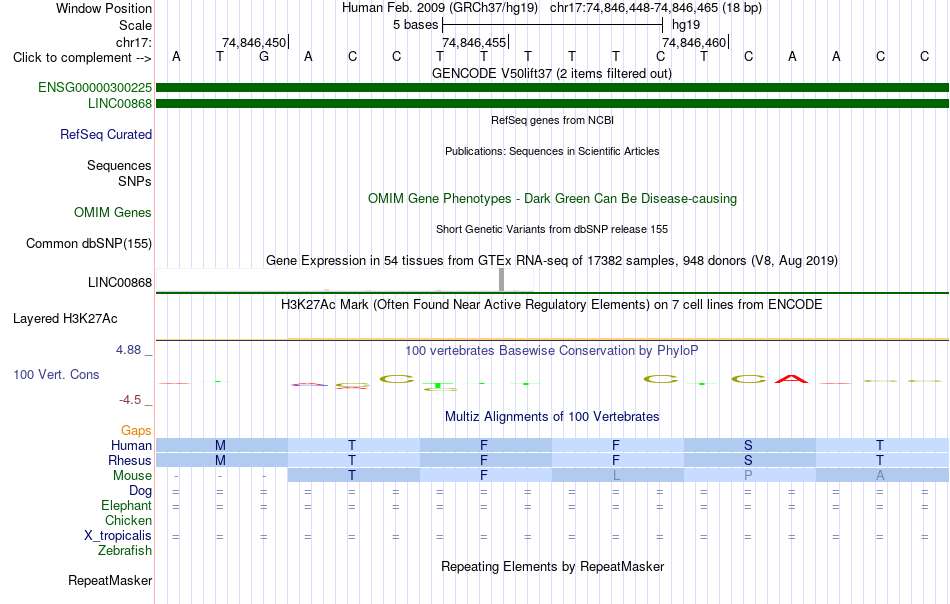
Task: Click '100 vertebrates Basewise Conservation by PhyloP' title
Action: click(552, 351)
